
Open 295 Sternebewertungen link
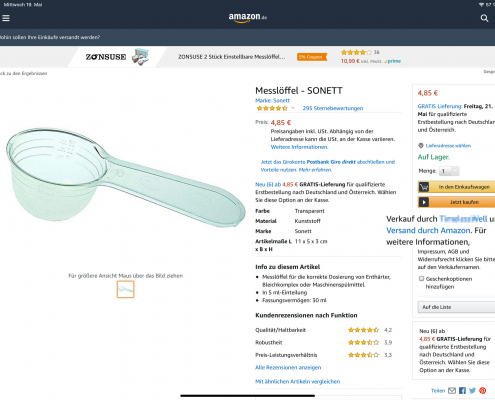click(333, 108)
